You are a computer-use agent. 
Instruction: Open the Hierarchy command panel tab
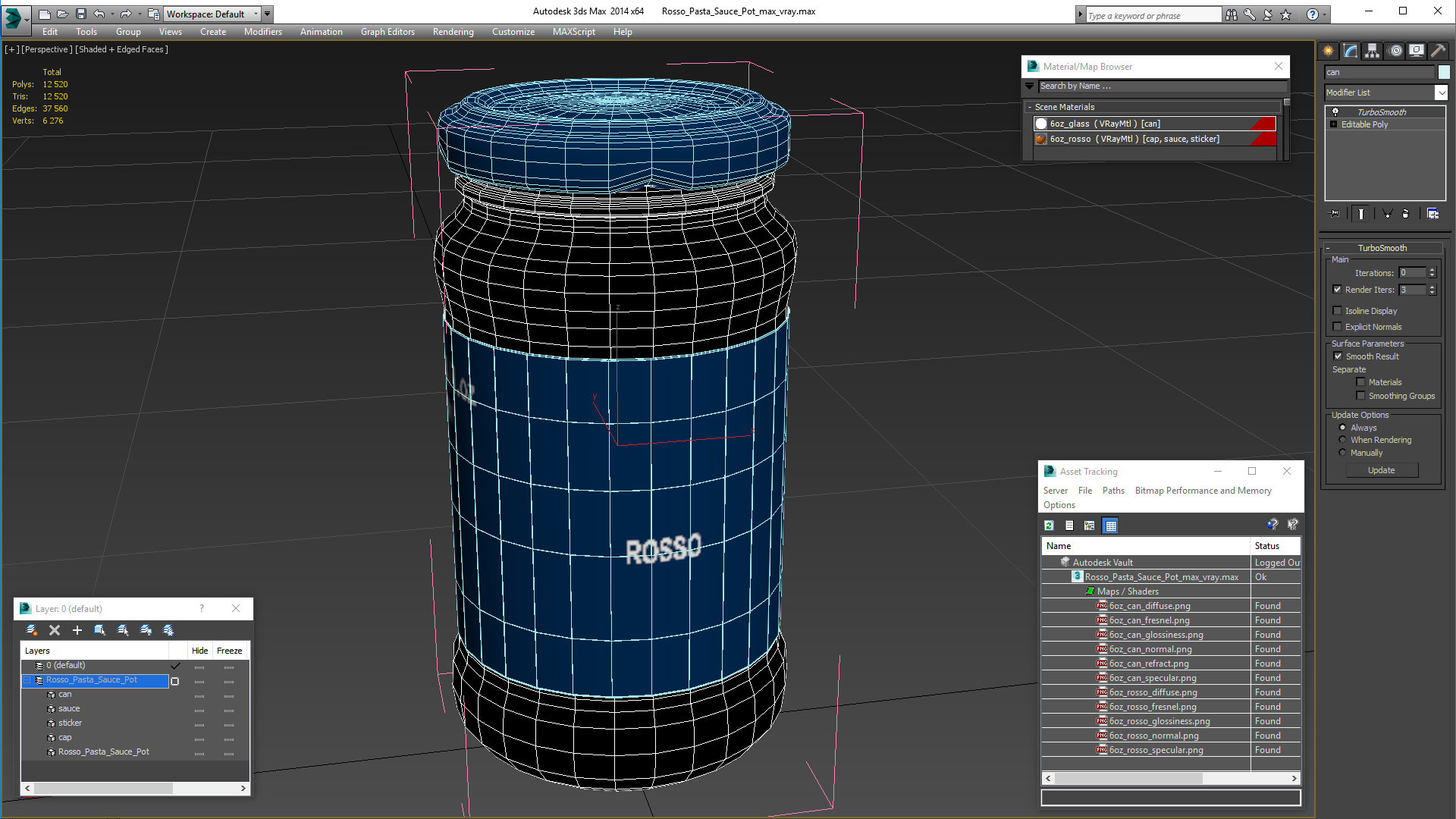[x=1373, y=51]
